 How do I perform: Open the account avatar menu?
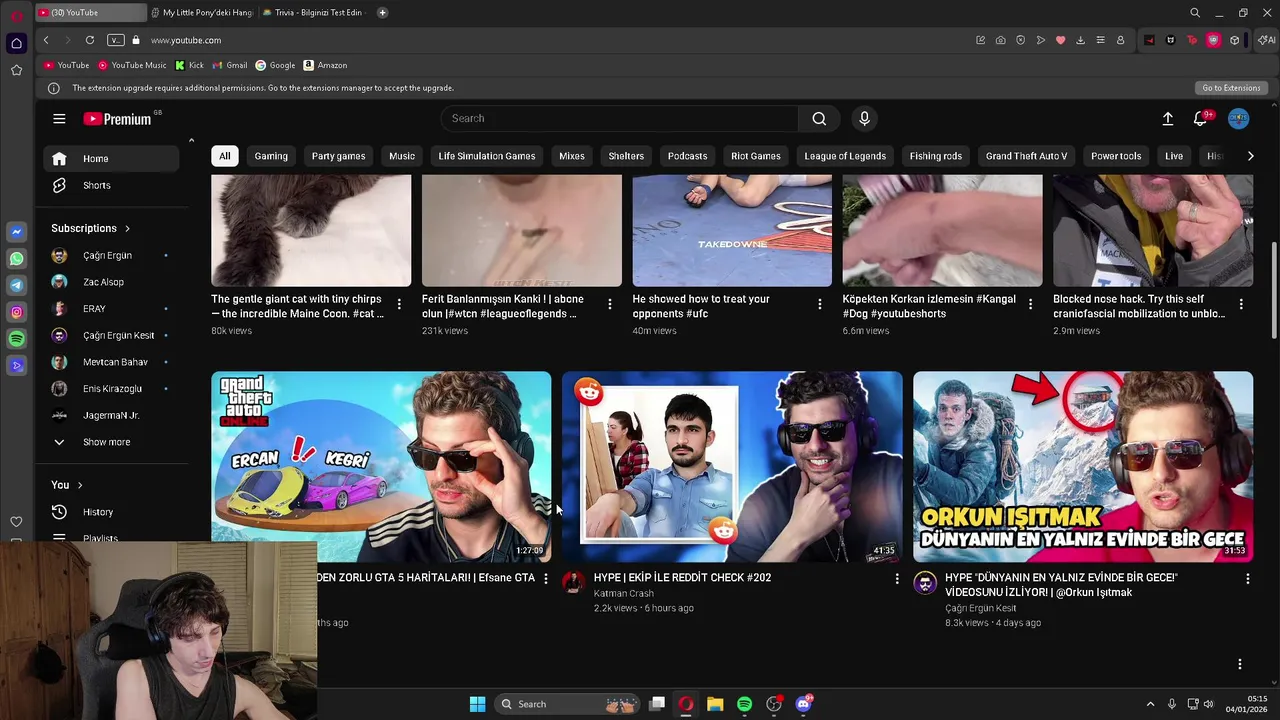point(1238,119)
